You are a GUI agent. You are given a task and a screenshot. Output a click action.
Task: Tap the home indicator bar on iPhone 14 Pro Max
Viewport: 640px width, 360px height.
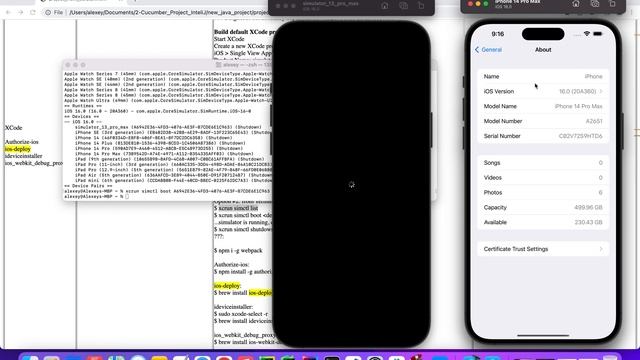click(x=543, y=336)
